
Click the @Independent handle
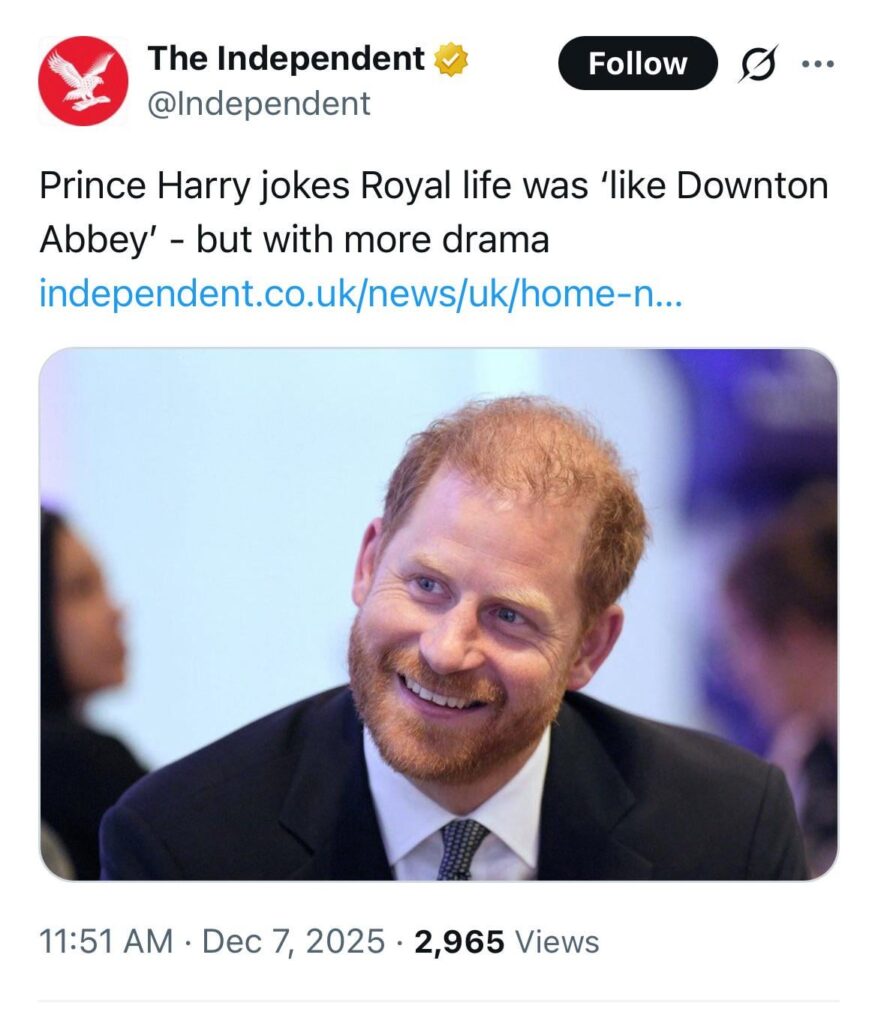pyautogui.click(x=260, y=102)
